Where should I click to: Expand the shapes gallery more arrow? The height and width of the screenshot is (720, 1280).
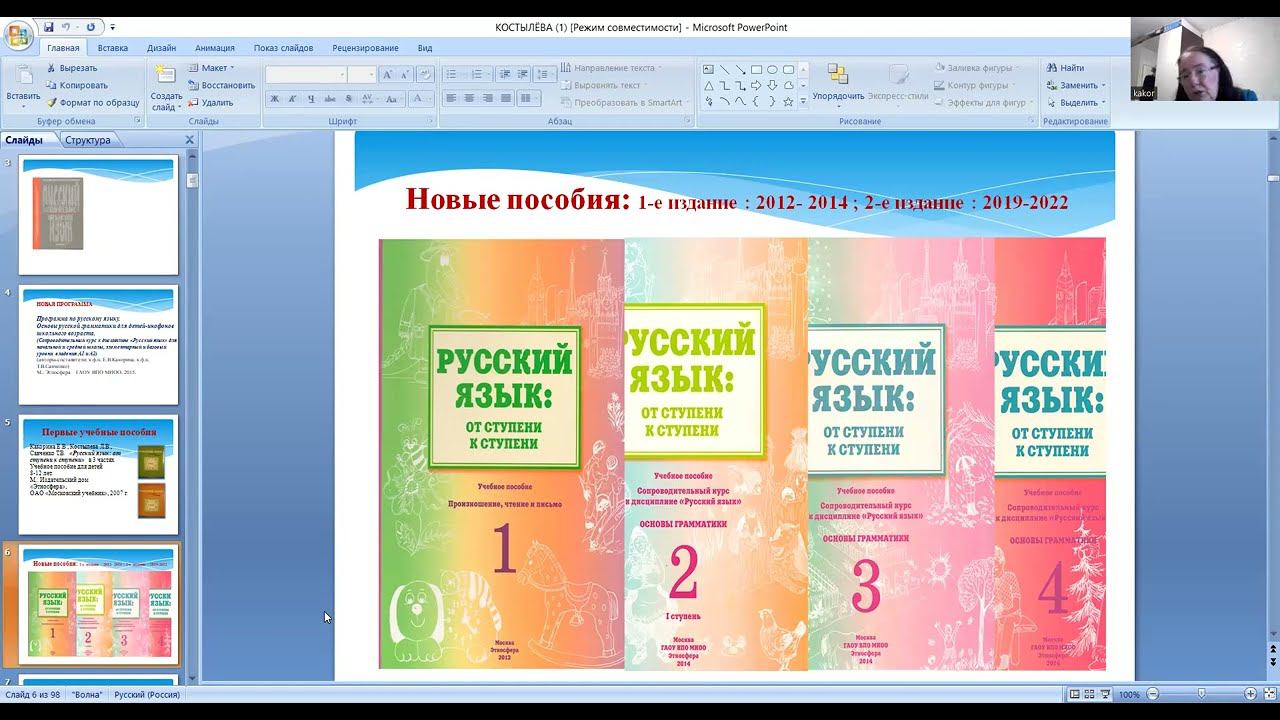point(803,102)
